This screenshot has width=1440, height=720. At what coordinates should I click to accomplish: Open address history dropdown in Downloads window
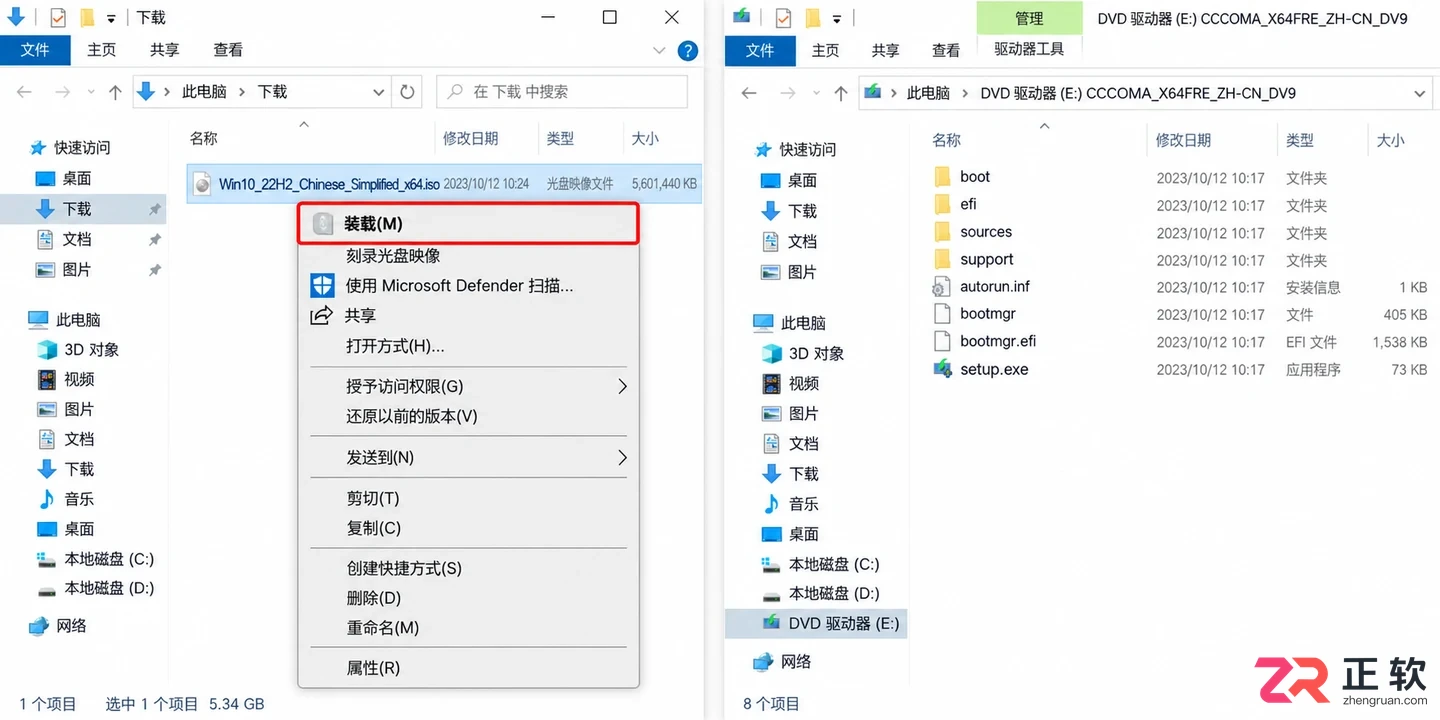379,92
